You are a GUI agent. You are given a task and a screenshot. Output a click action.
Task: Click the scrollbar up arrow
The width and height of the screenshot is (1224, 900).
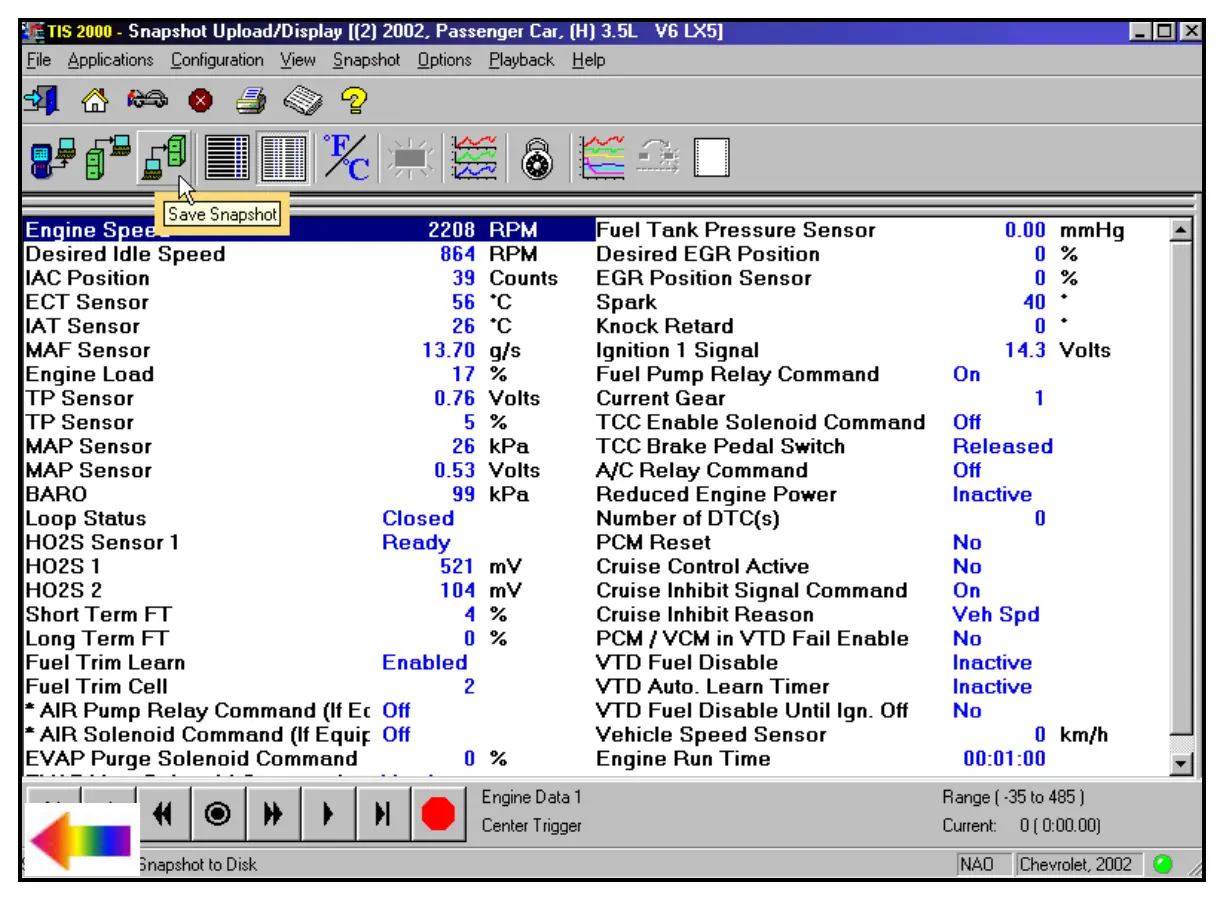[x=1181, y=231]
